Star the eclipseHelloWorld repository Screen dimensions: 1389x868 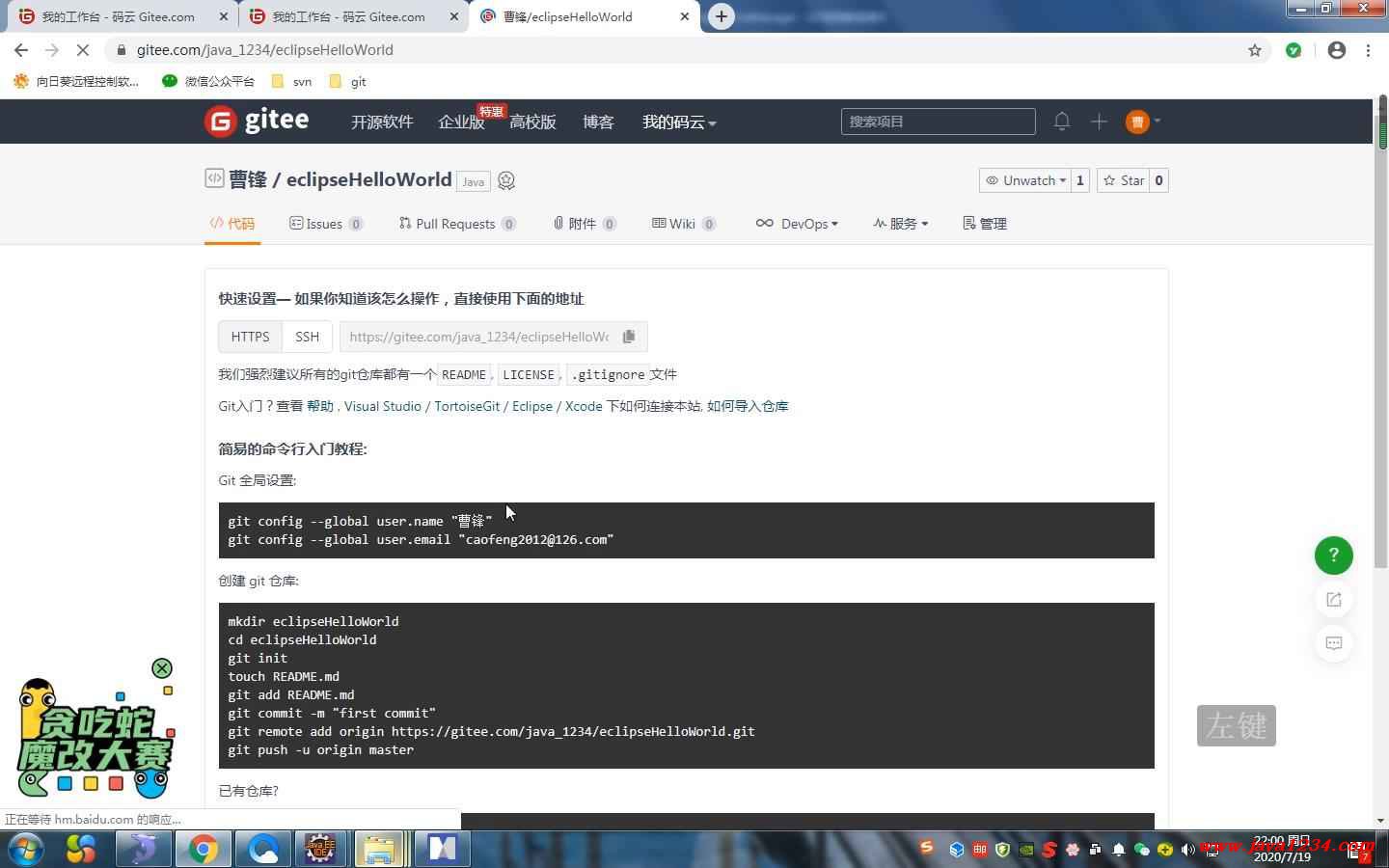pyautogui.click(x=1123, y=180)
